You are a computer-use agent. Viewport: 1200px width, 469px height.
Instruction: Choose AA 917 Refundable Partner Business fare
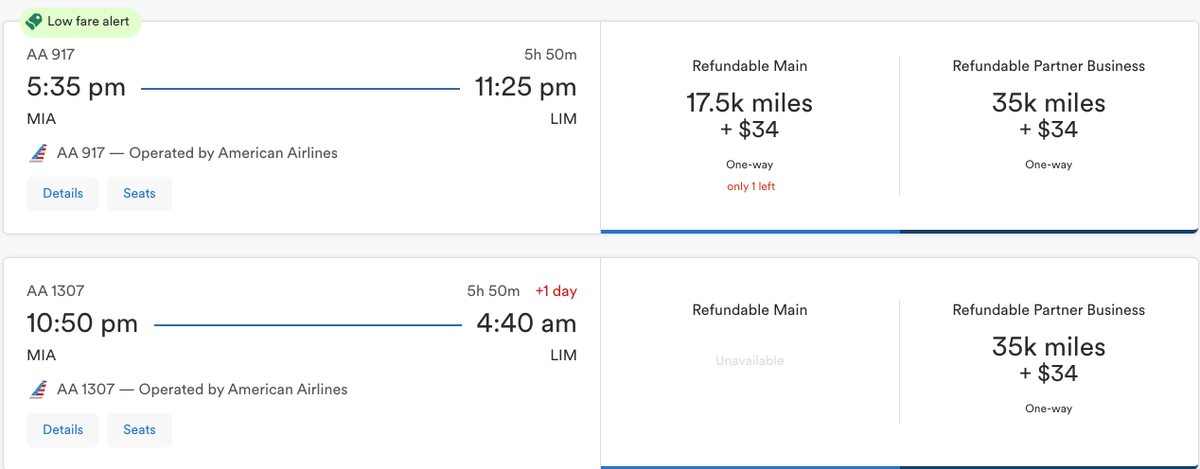click(x=1049, y=126)
